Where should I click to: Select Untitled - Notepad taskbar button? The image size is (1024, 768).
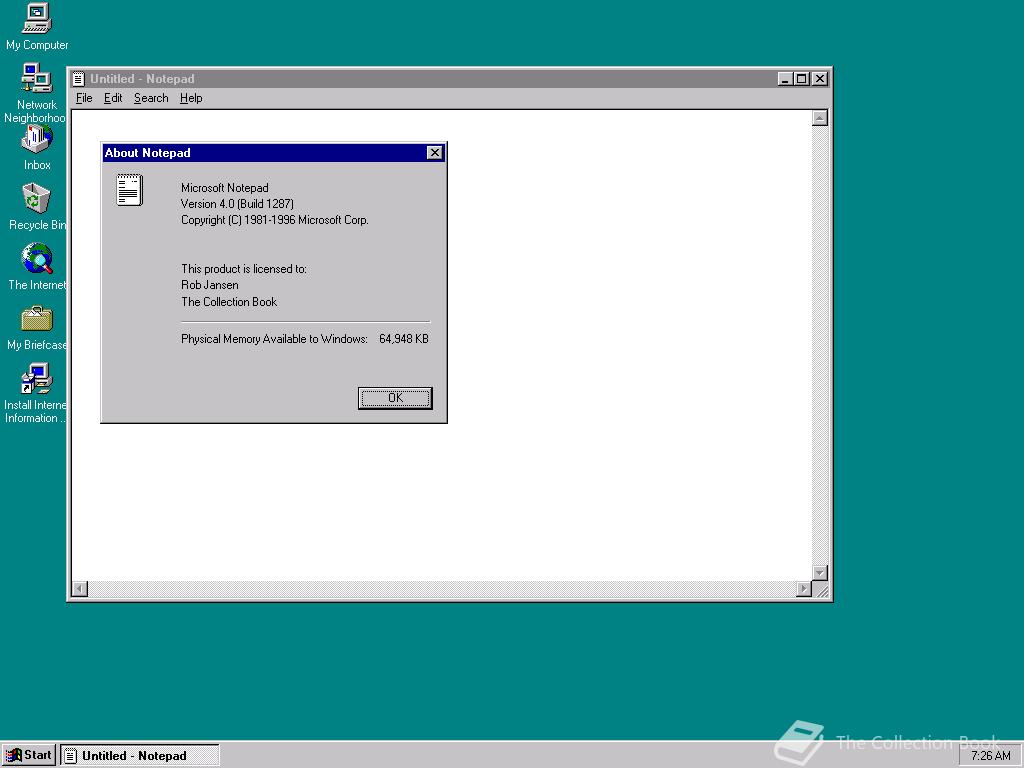coord(140,756)
